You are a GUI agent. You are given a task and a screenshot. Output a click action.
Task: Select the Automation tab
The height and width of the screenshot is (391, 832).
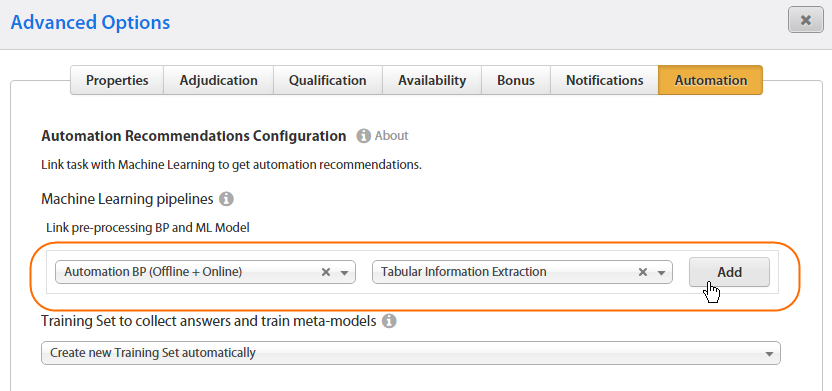click(x=710, y=81)
